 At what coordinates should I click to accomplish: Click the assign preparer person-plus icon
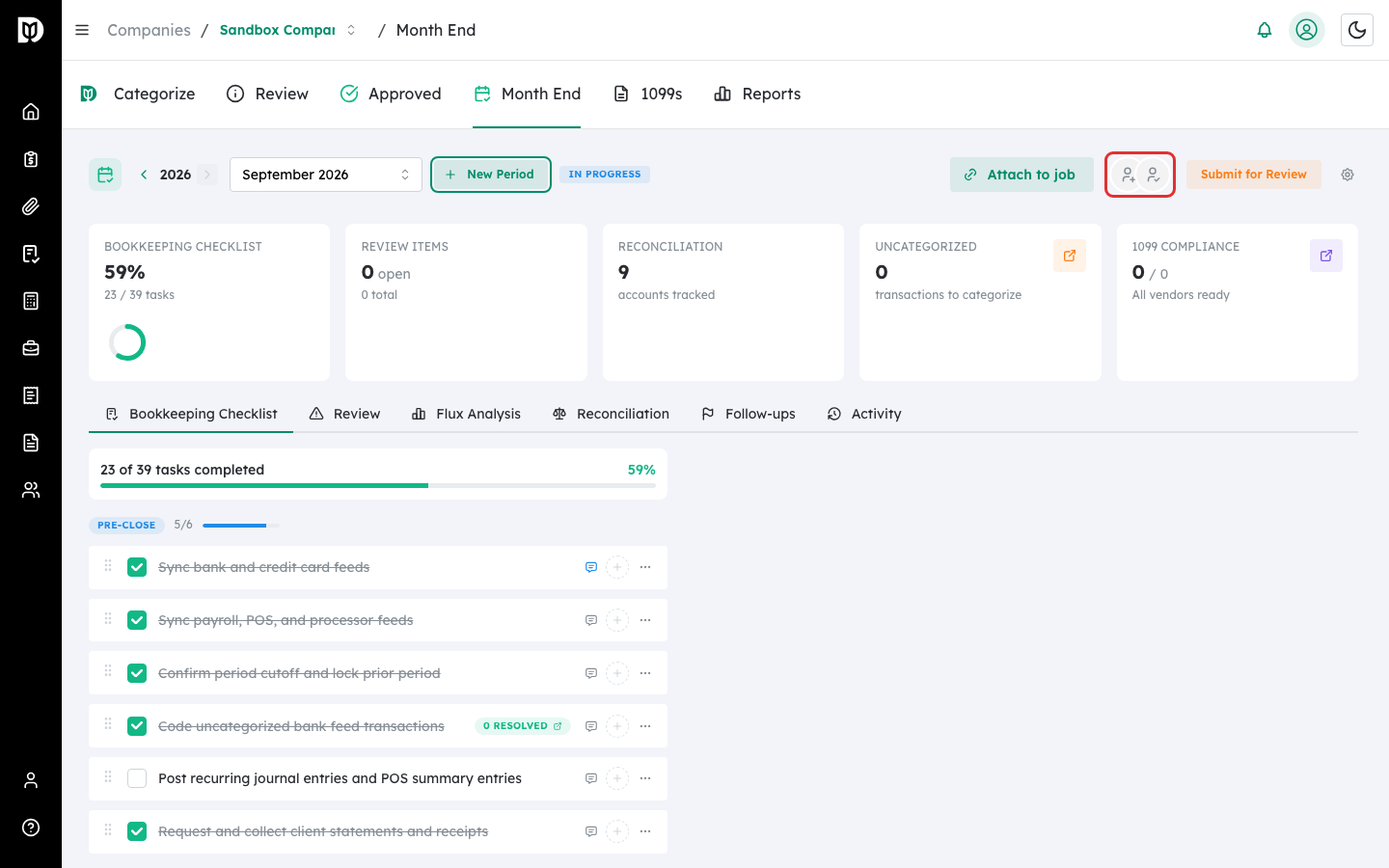[x=1127, y=175]
